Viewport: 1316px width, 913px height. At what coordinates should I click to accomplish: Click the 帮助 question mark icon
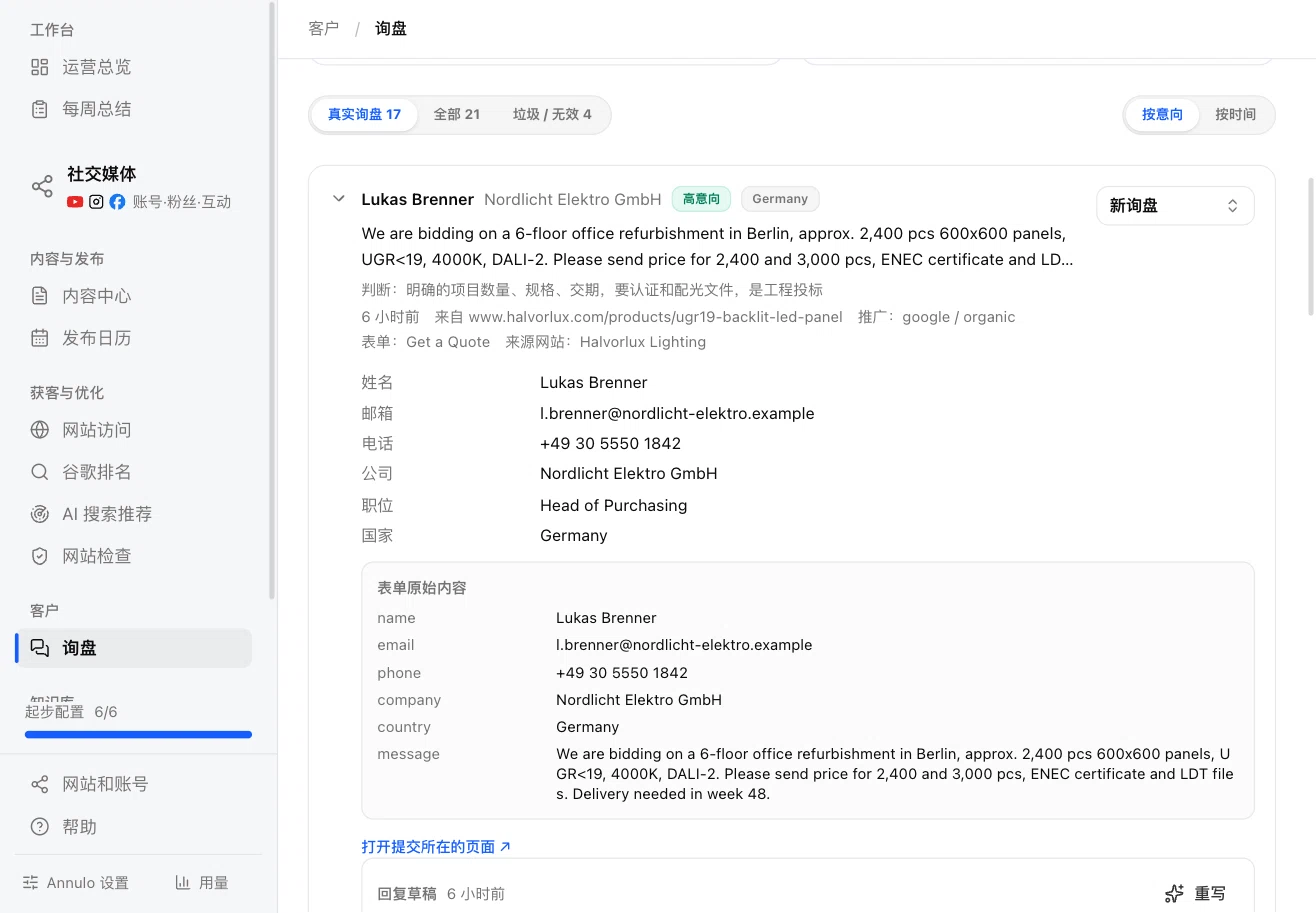click(x=40, y=827)
